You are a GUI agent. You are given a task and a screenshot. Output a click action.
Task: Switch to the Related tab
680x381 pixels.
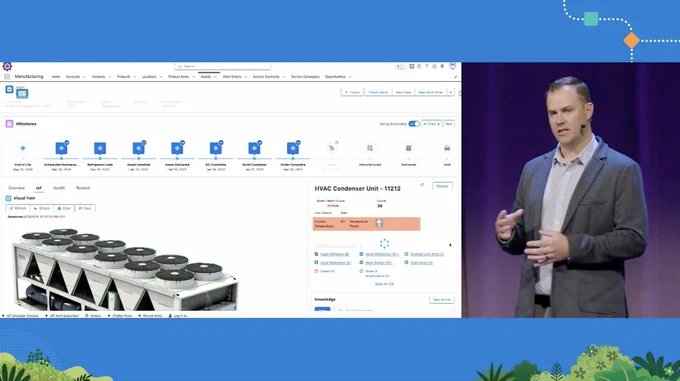pos(83,188)
